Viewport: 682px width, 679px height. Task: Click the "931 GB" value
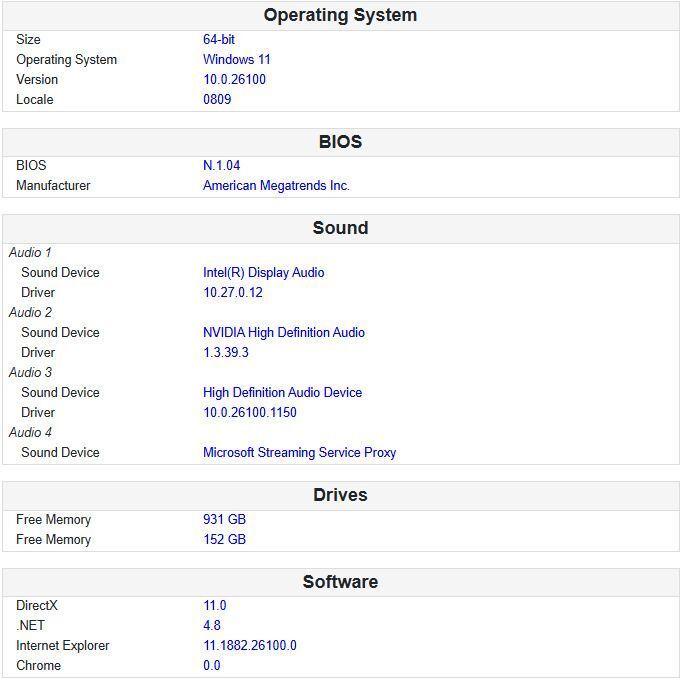(x=224, y=520)
